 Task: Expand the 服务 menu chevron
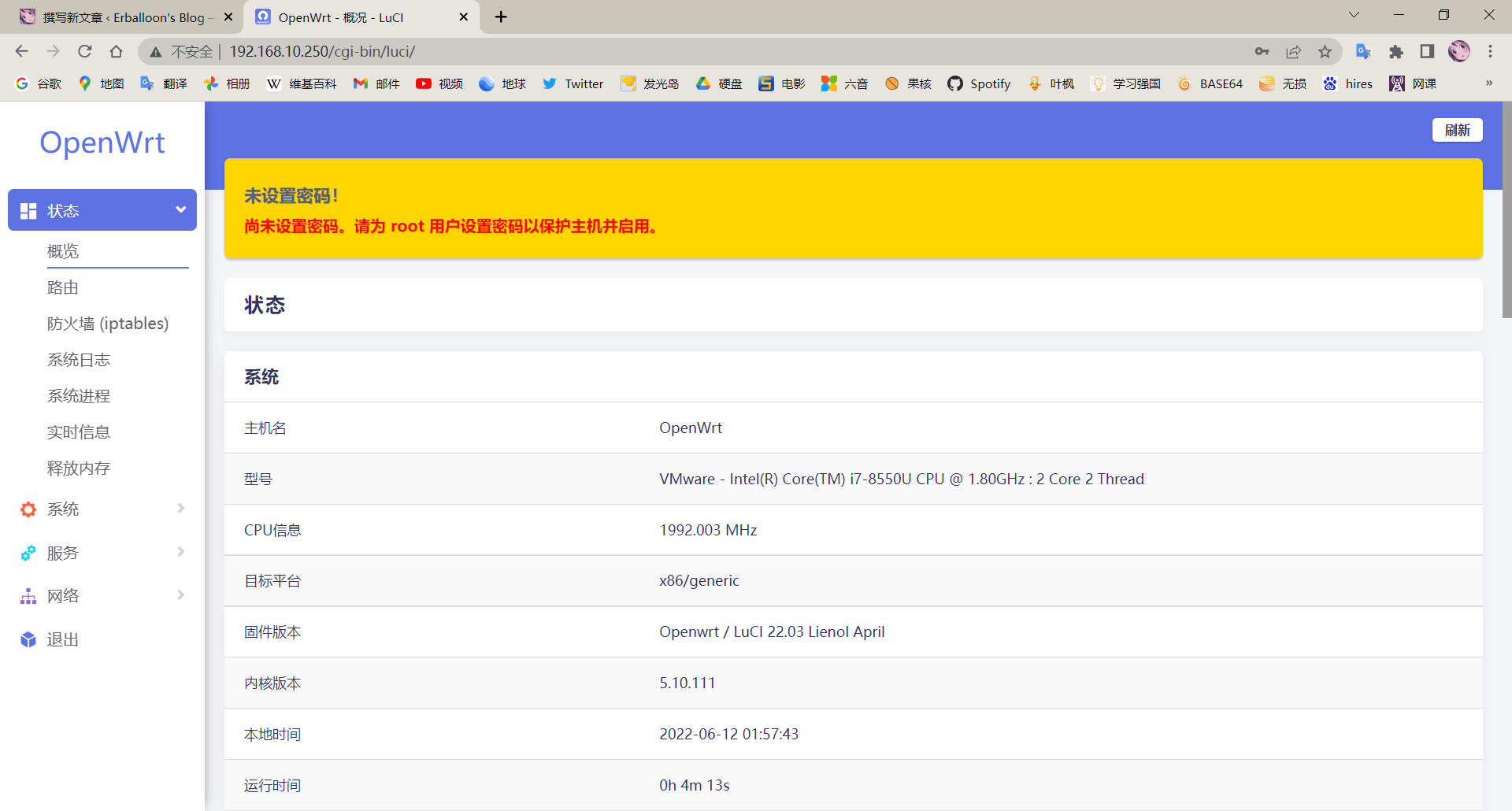181,552
